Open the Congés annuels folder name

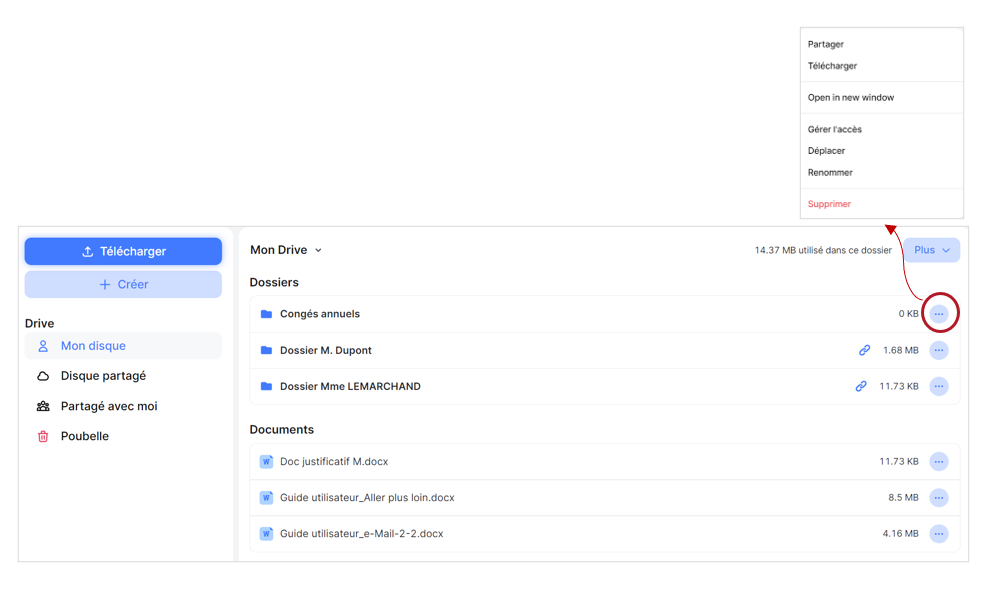[x=320, y=314]
